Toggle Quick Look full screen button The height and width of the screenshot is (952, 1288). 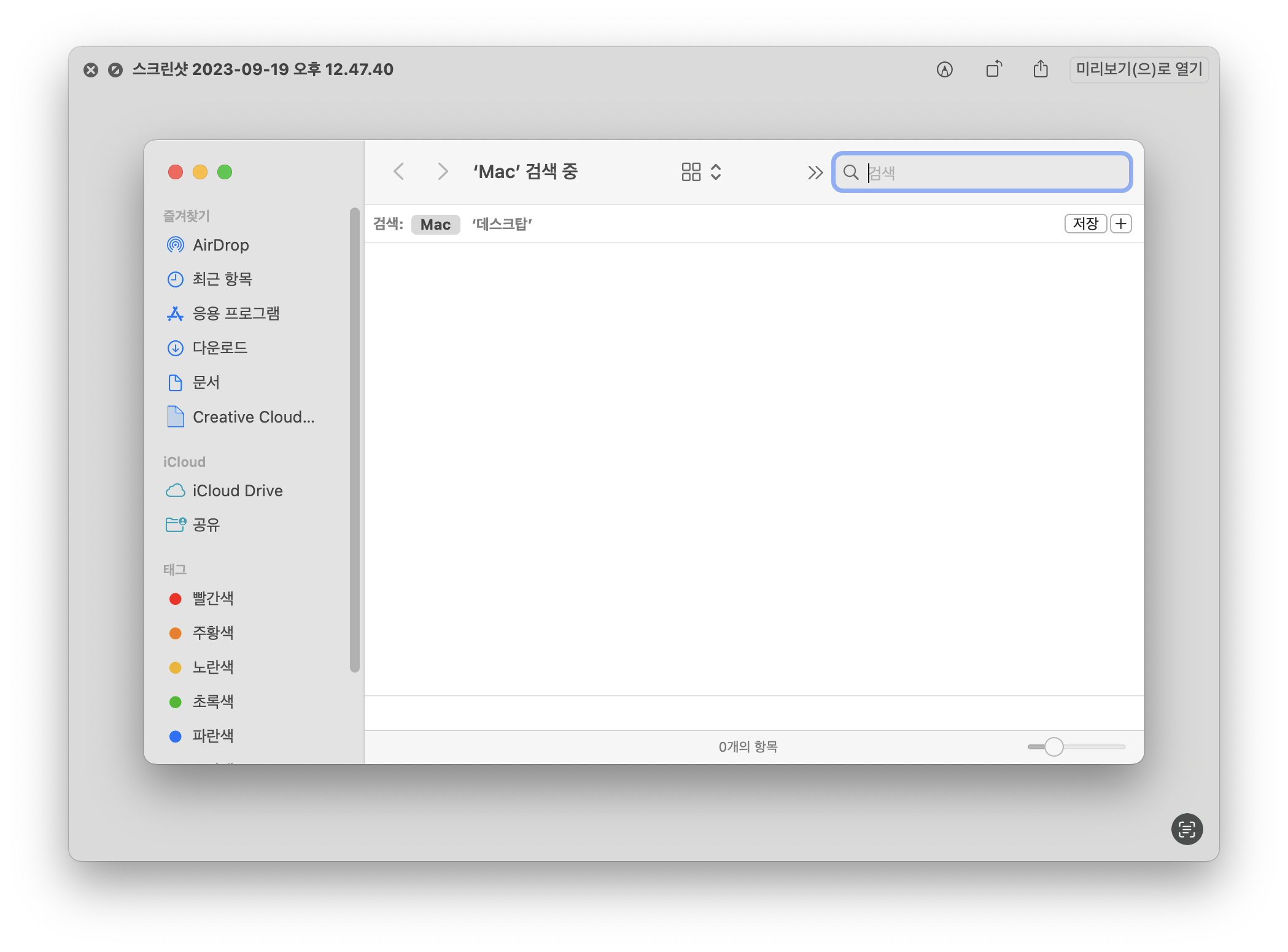(115, 70)
